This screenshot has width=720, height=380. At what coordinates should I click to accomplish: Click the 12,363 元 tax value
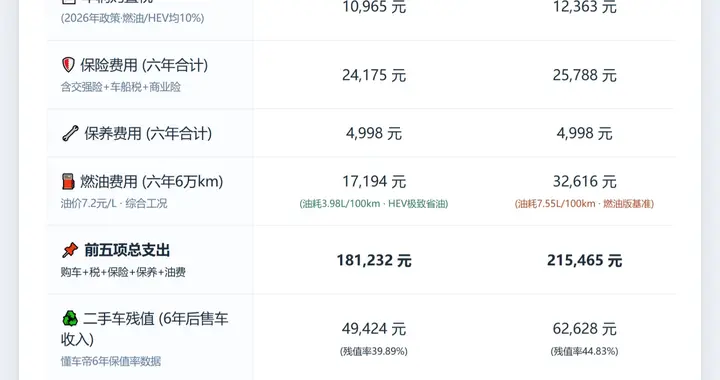584,7
